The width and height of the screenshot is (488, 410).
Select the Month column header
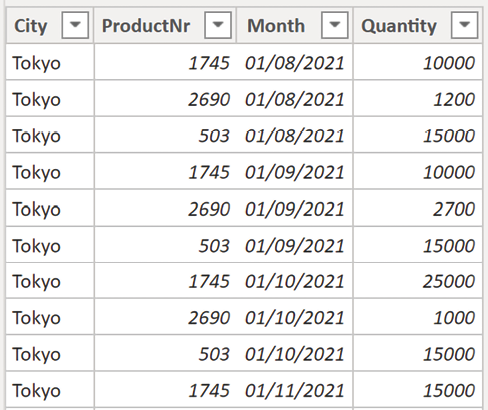point(295,25)
